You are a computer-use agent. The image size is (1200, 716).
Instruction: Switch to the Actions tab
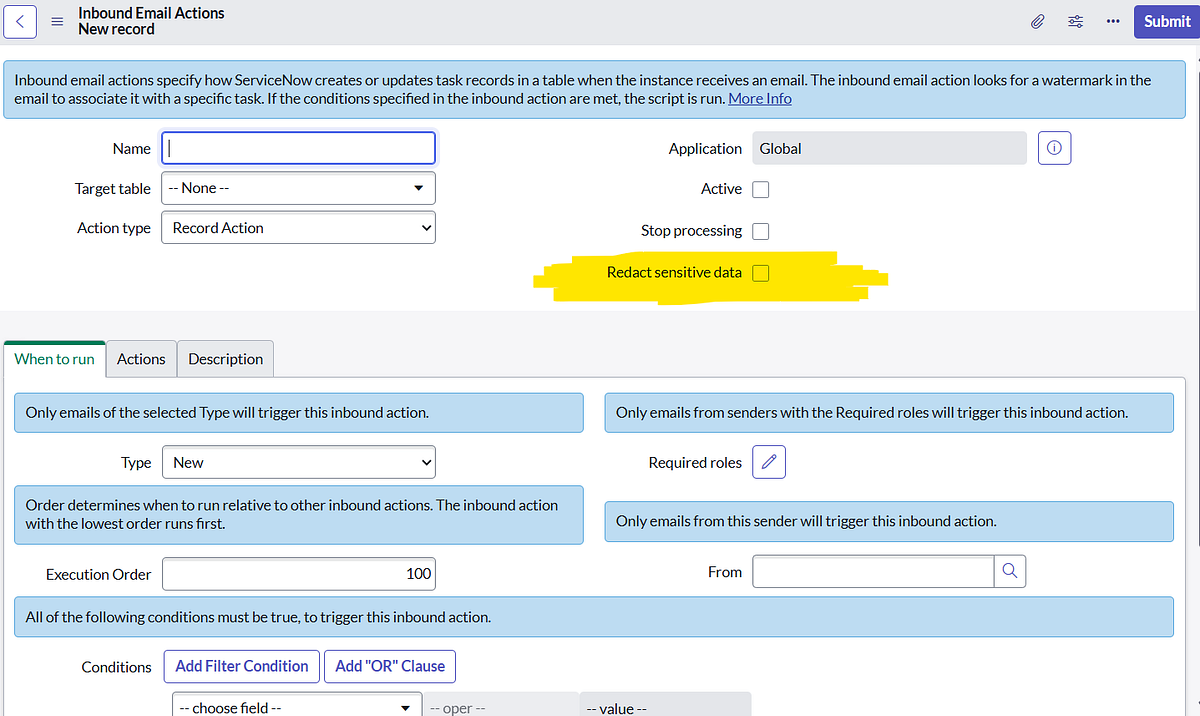140,358
